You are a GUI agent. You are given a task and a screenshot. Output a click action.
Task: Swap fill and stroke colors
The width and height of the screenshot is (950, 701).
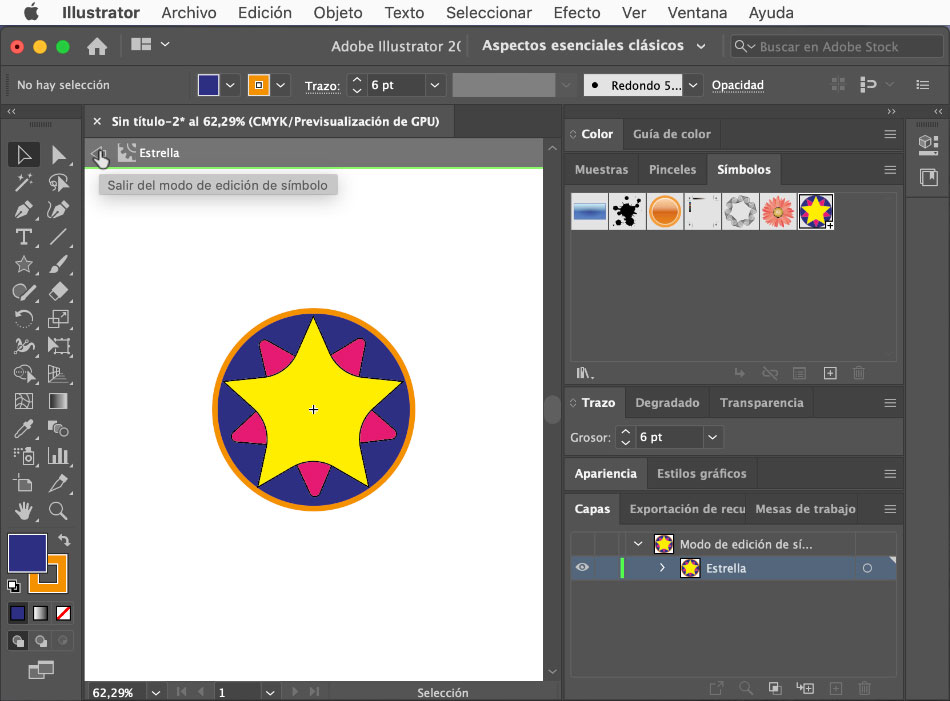click(x=65, y=540)
